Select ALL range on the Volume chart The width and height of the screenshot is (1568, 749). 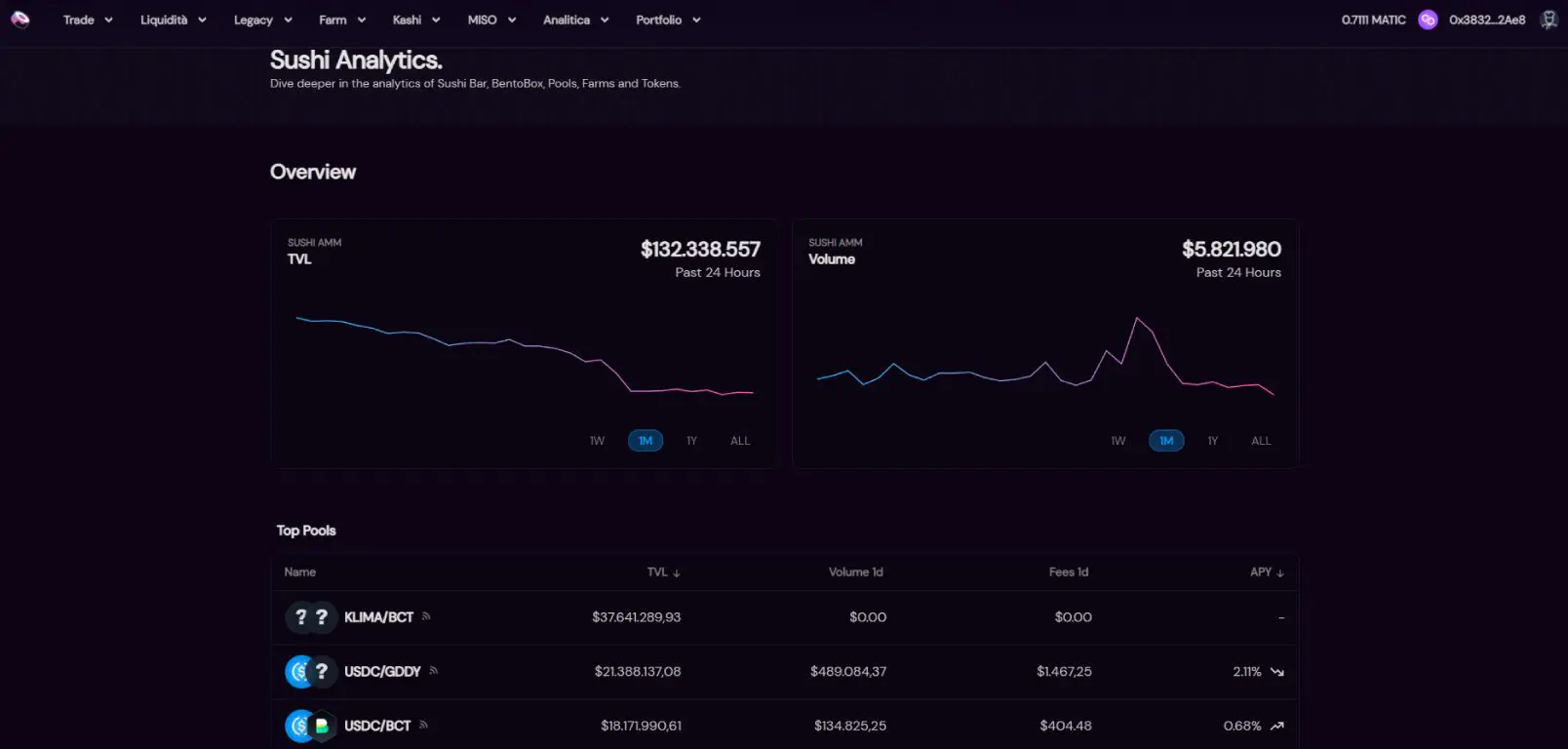[1261, 441]
